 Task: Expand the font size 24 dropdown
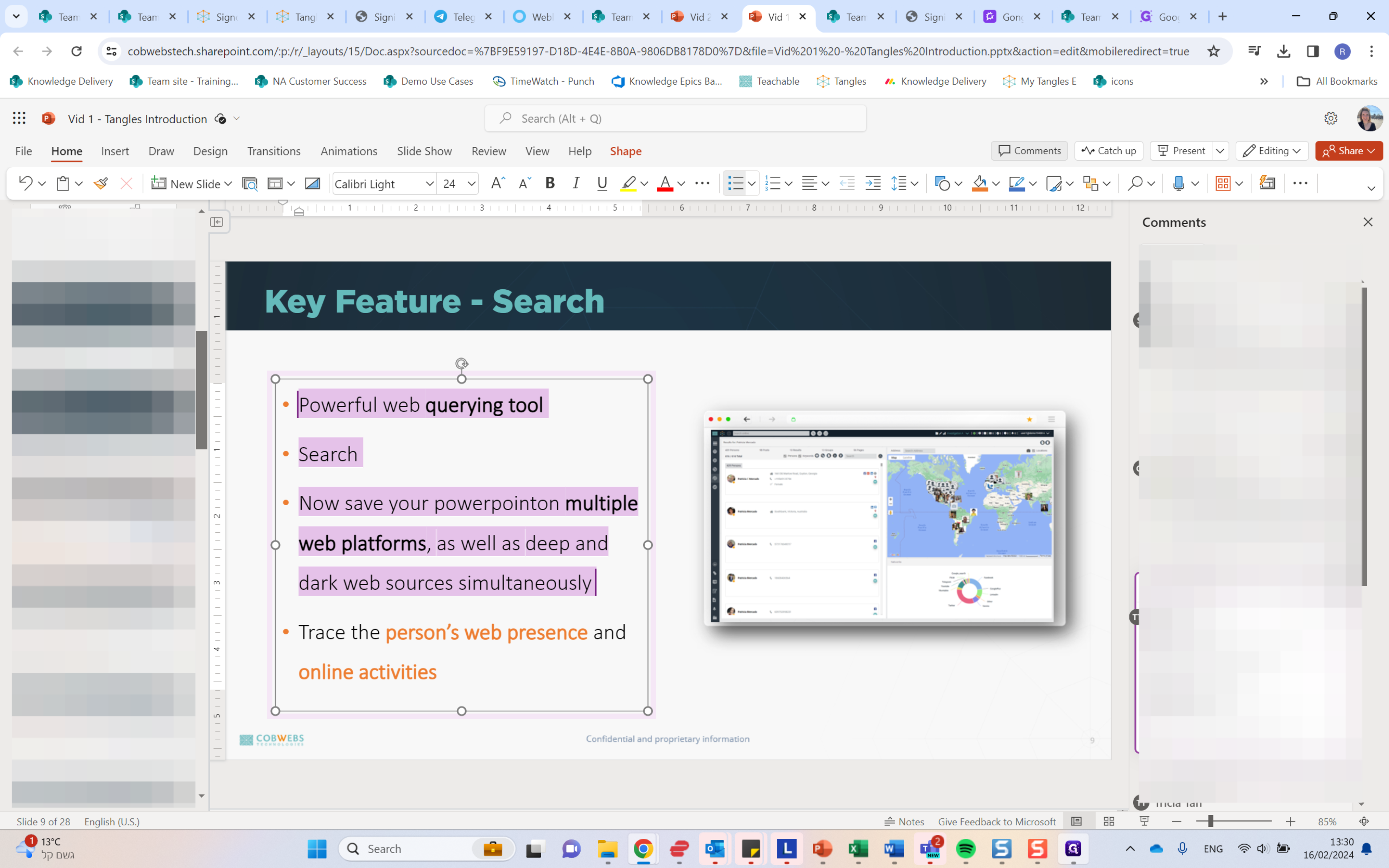(471, 184)
